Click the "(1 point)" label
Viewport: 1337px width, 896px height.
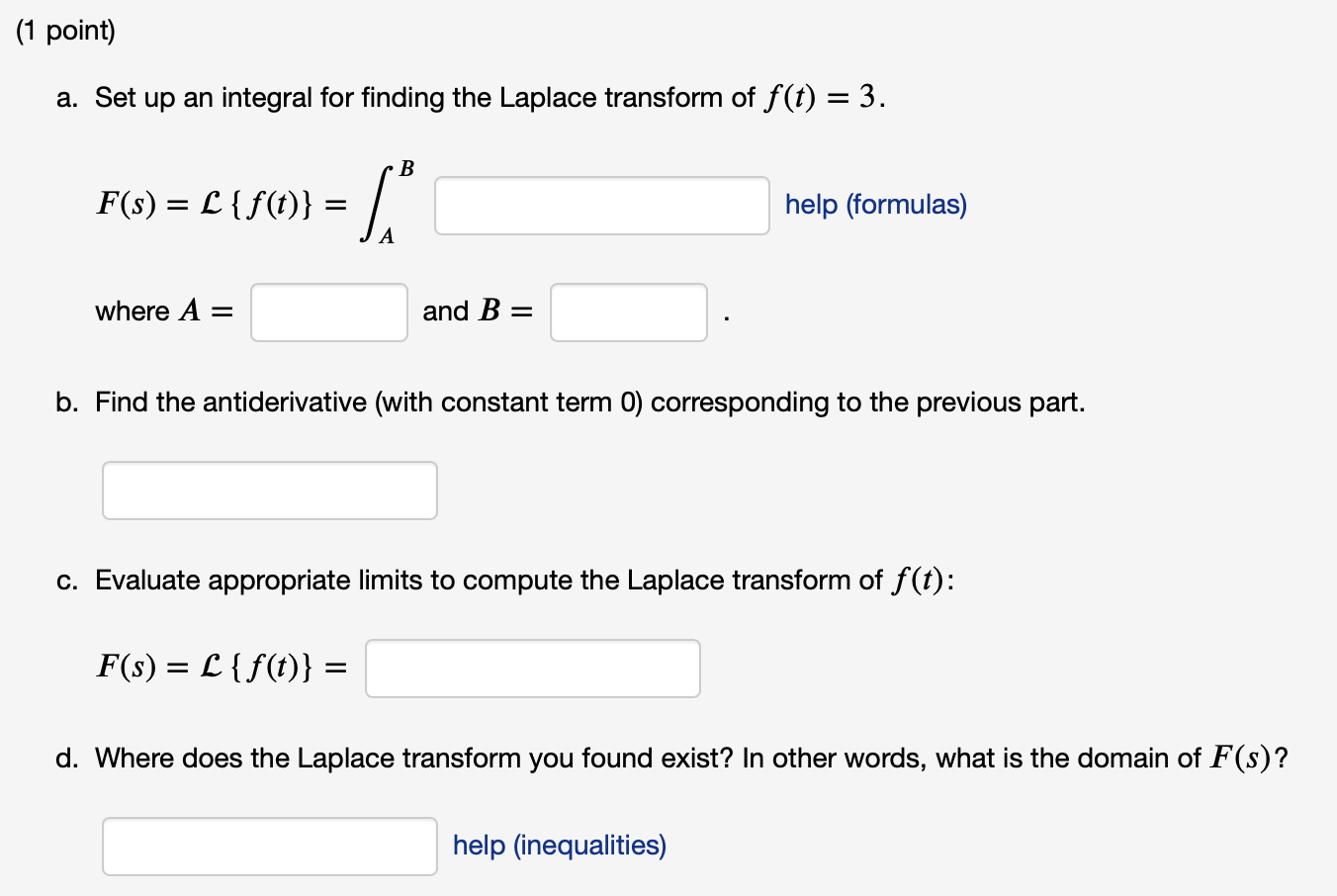65,30
